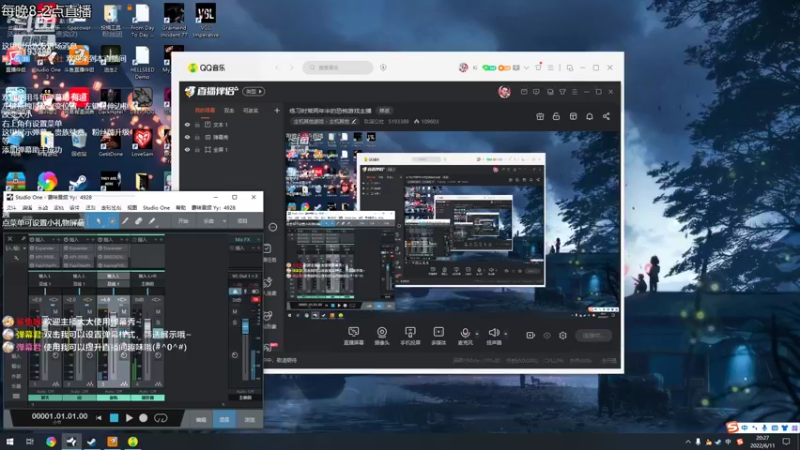The image size is (800, 450).
Task: Click the record button in Studio One transport
Action: (143, 418)
